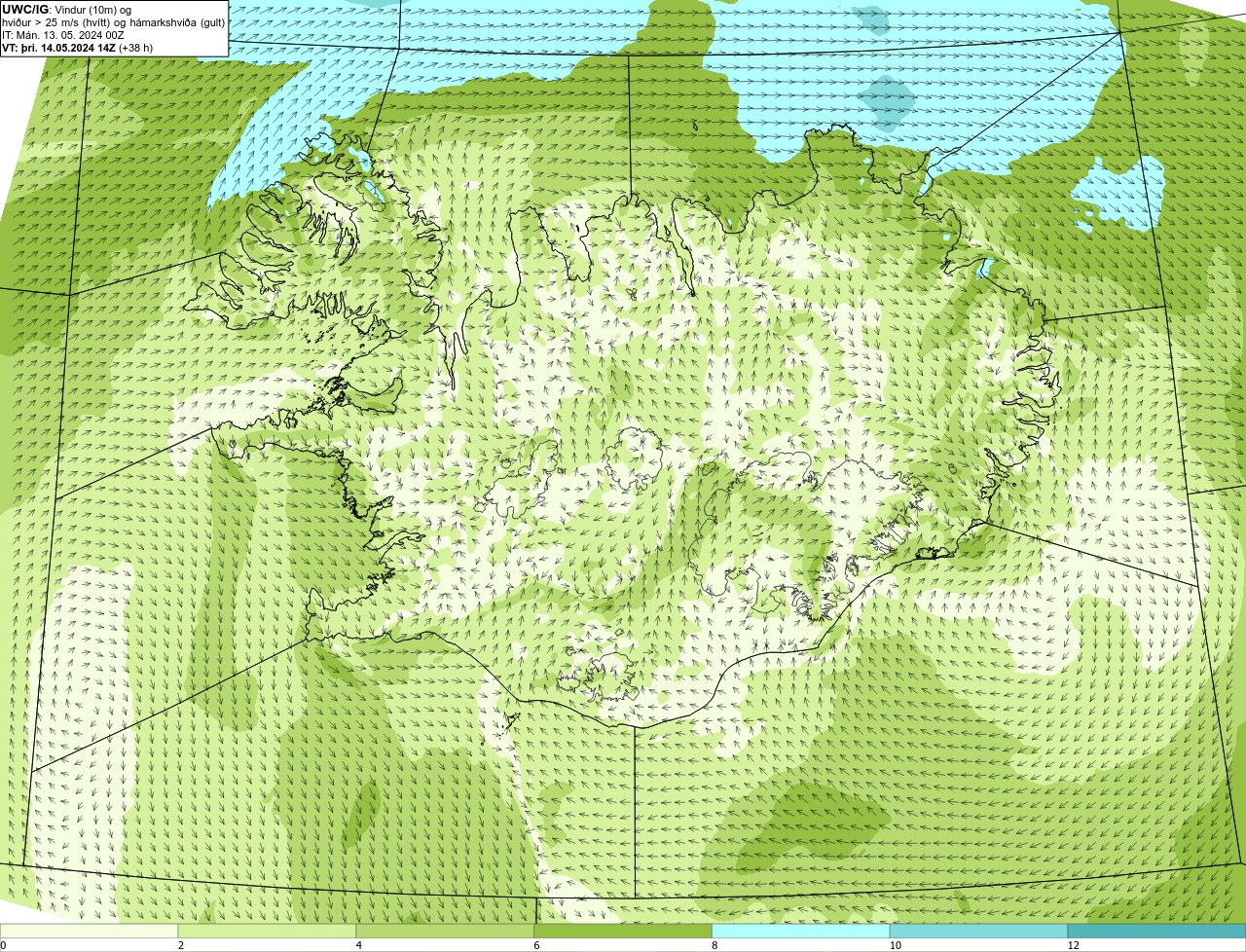1246x952 pixels.
Task: Click the medium green 4–6 legend swatch
Action: coord(446,931)
